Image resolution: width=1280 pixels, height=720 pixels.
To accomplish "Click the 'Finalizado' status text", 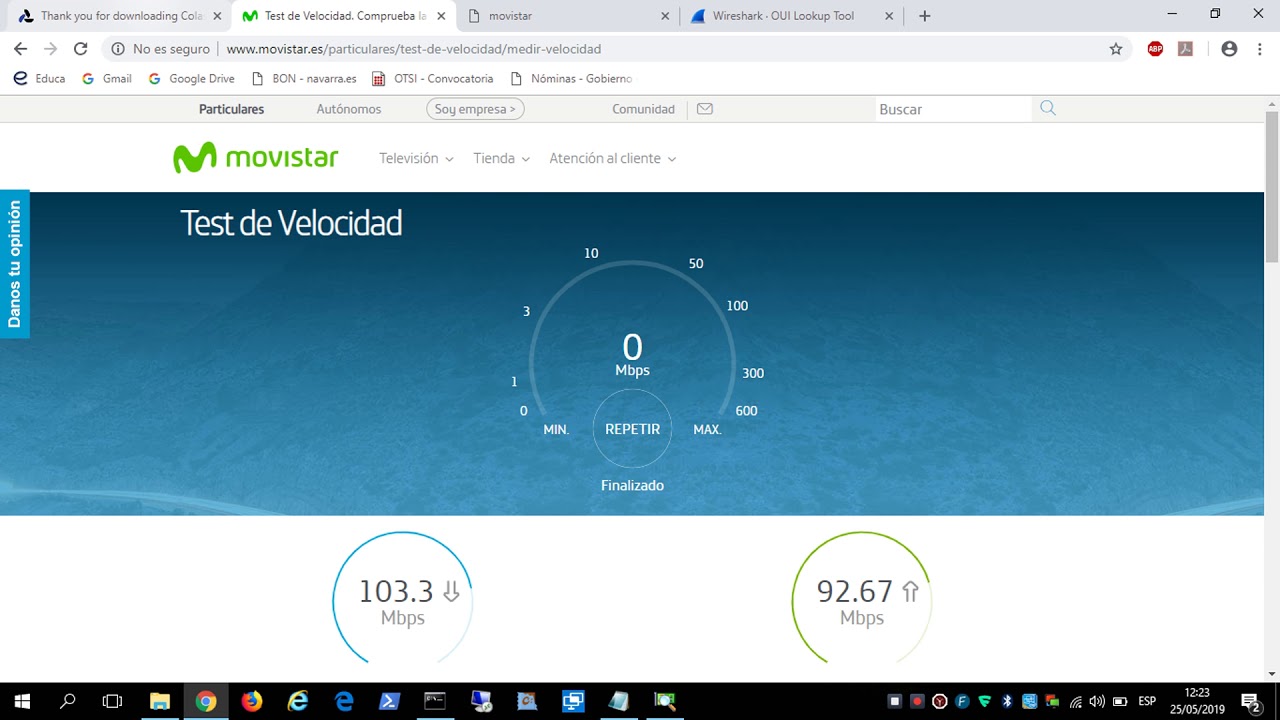I will click(632, 485).
